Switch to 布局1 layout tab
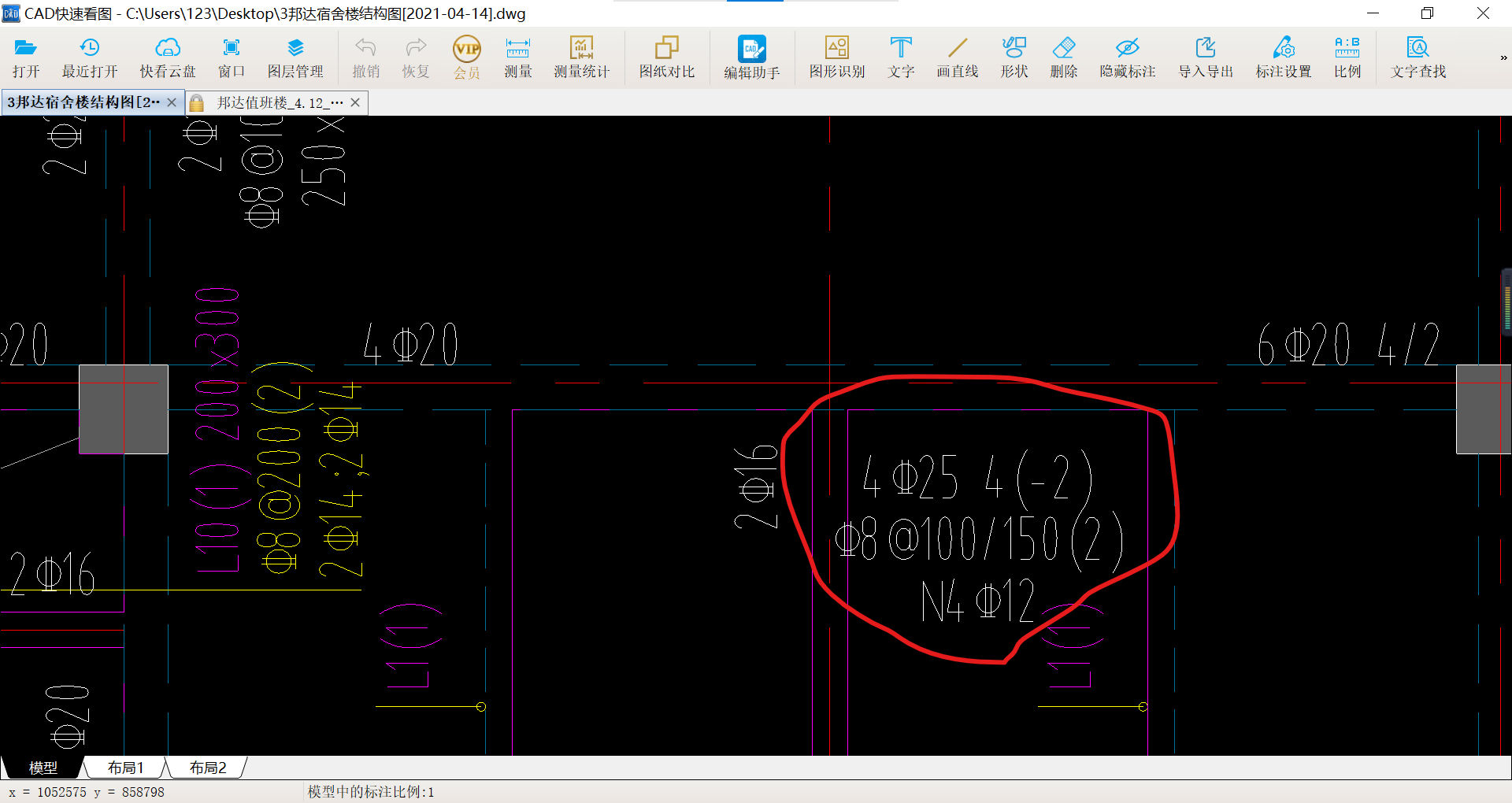Viewport: 1512px width, 803px height. click(126, 768)
